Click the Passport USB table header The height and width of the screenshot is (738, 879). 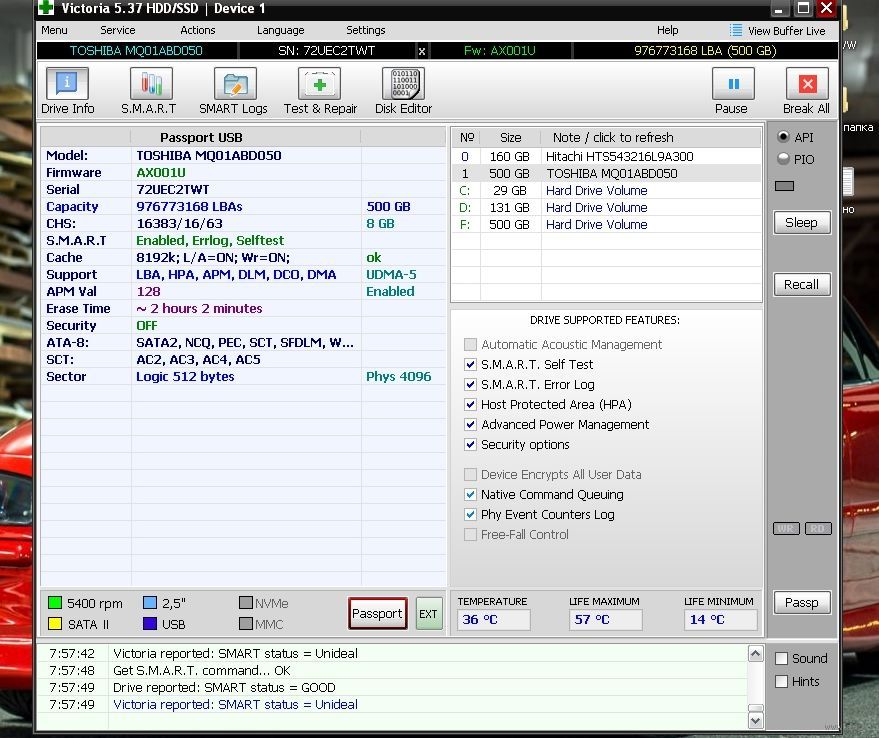[201, 137]
